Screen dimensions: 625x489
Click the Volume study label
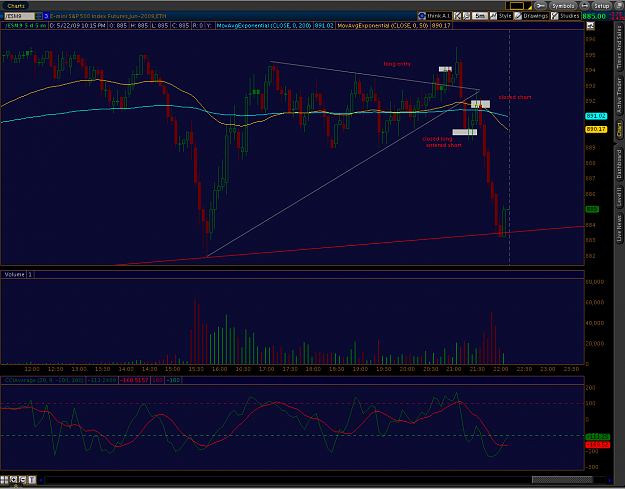[x=15, y=275]
